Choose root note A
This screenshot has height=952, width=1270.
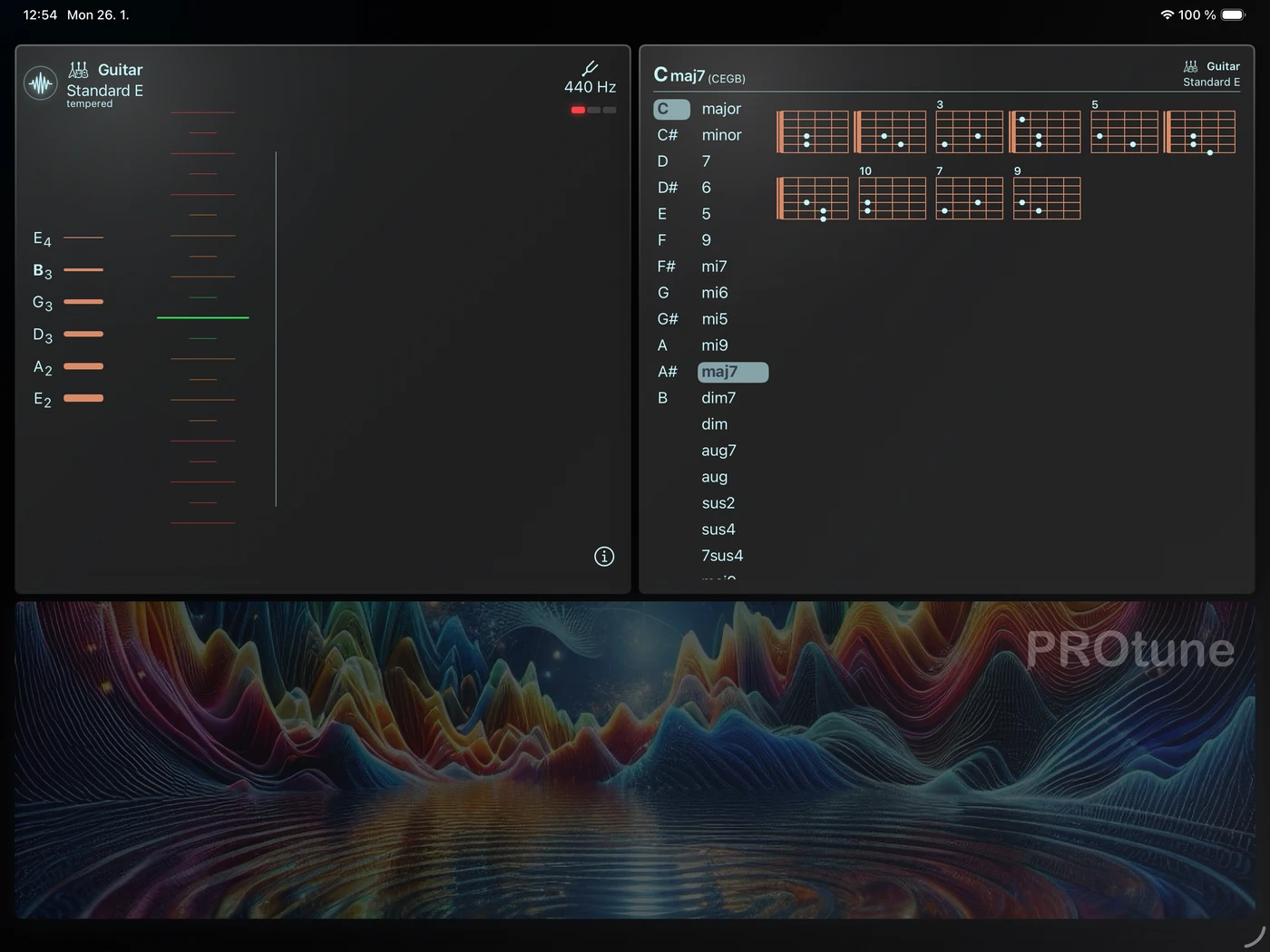(x=662, y=345)
